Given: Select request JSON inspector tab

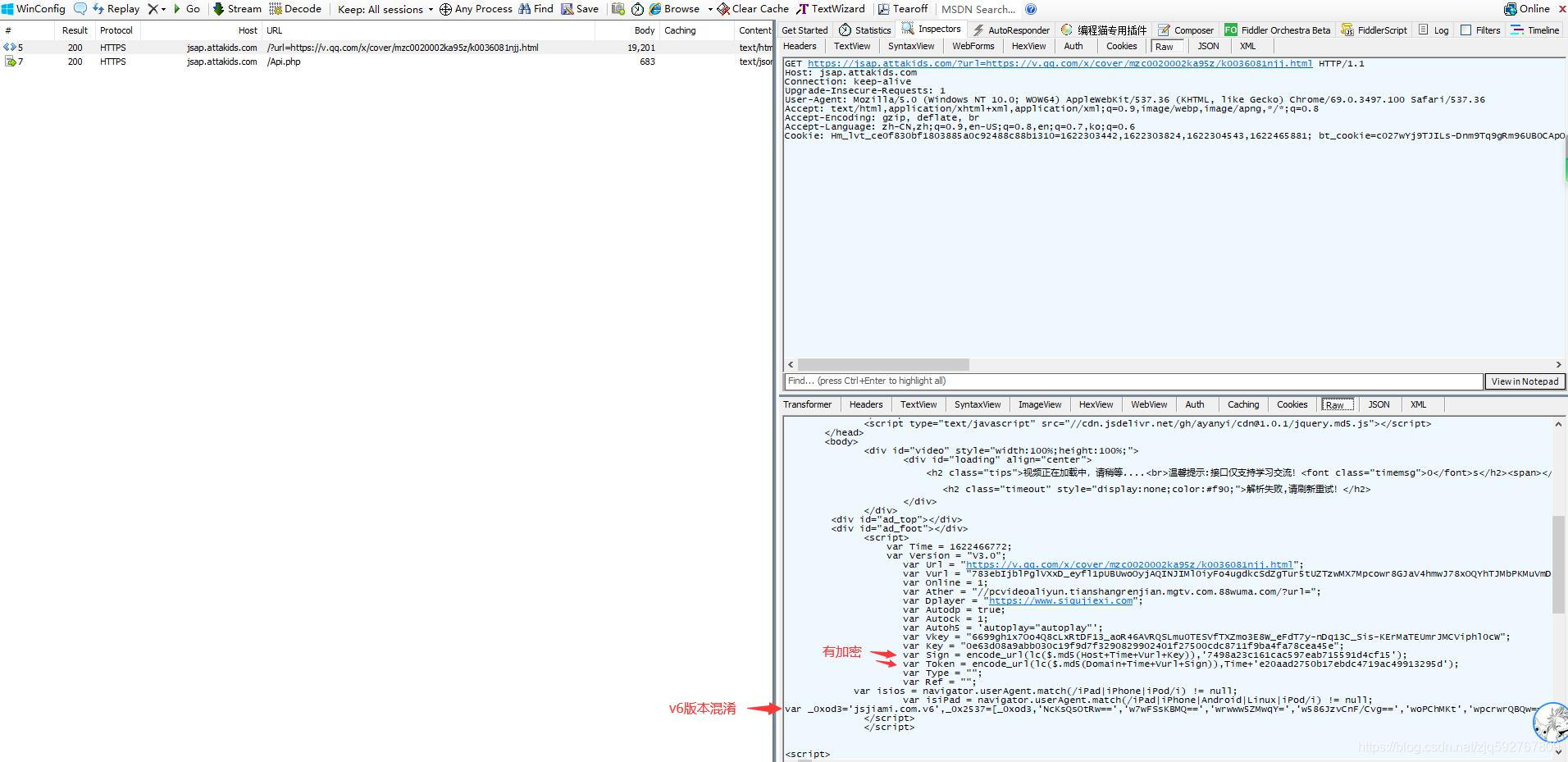Looking at the screenshot, I should (x=1208, y=47).
